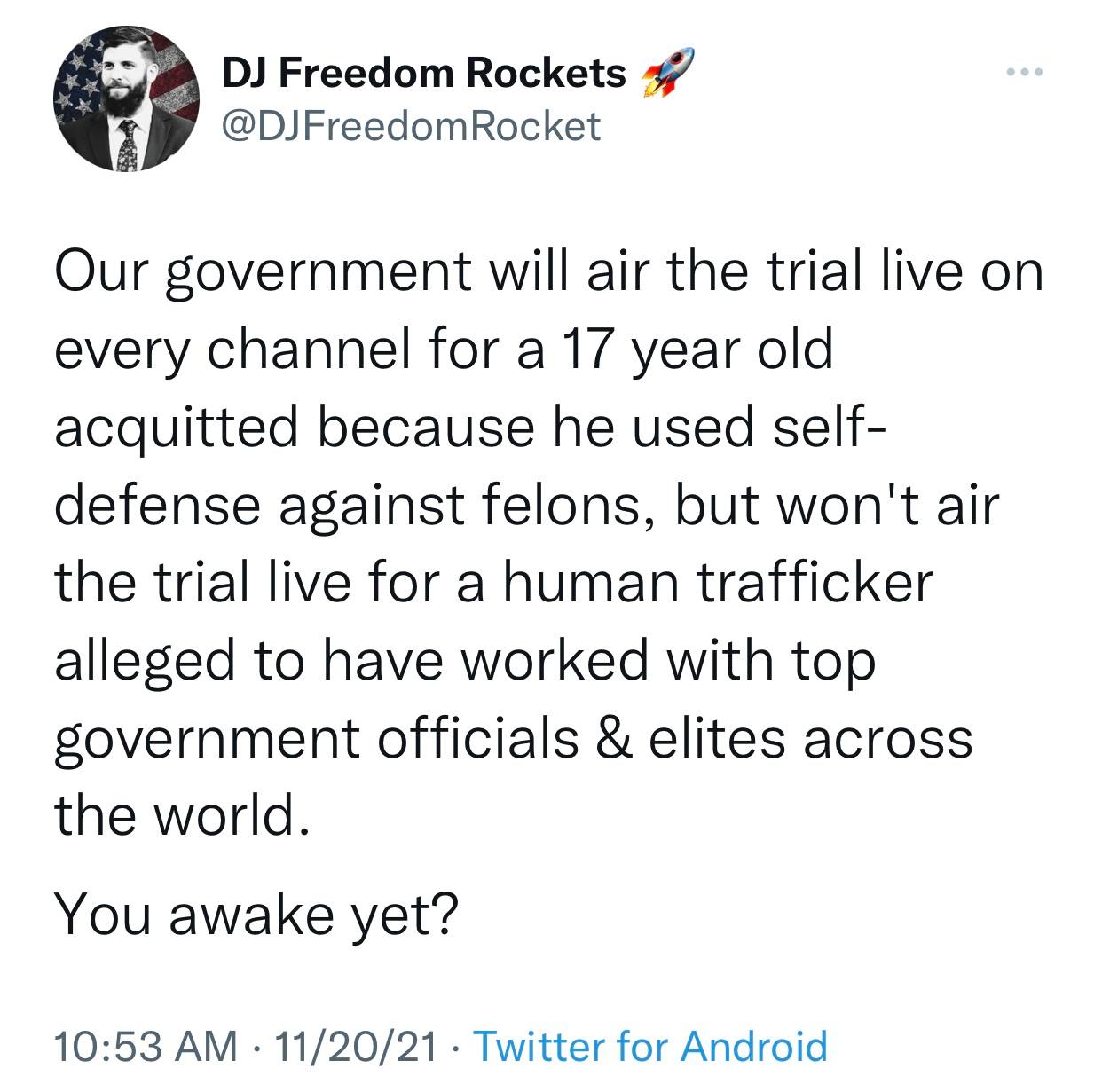Click the 11/20/21 tweet date
Viewport: 1102px width, 1092px height.
356,1046
